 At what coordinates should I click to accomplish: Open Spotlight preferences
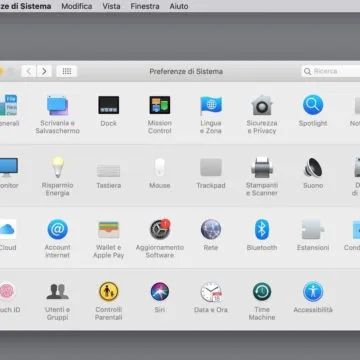pos(313,111)
